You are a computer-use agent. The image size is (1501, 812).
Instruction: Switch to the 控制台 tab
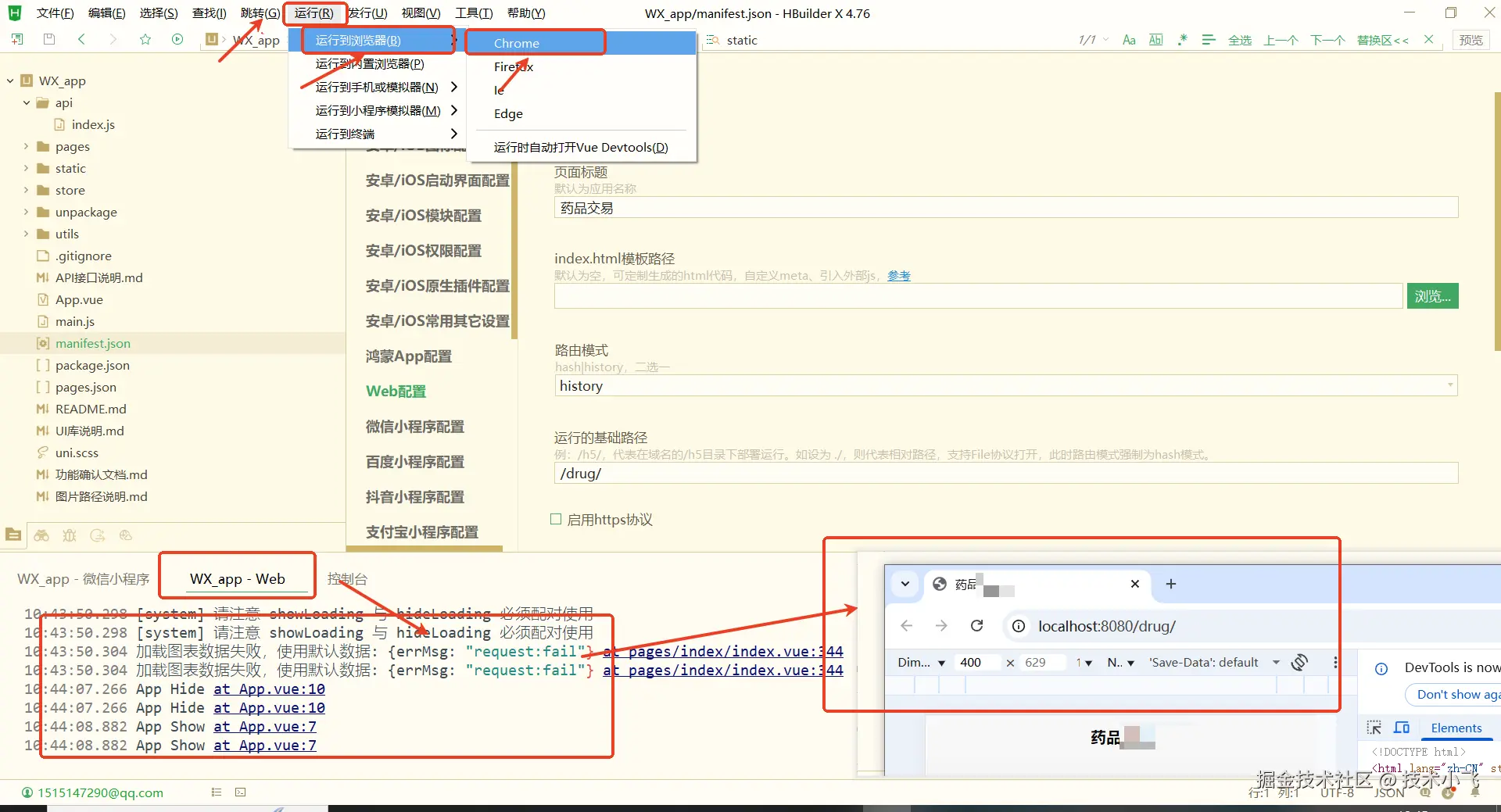pos(347,579)
